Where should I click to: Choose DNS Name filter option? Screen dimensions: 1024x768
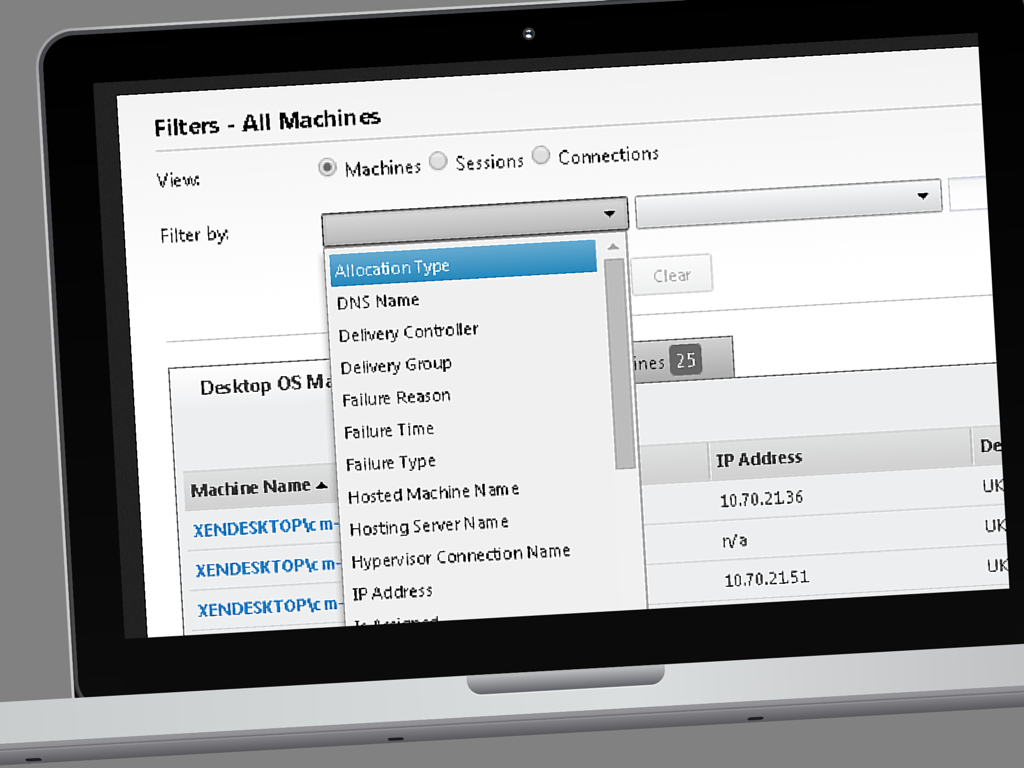pyautogui.click(x=378, y=300)
